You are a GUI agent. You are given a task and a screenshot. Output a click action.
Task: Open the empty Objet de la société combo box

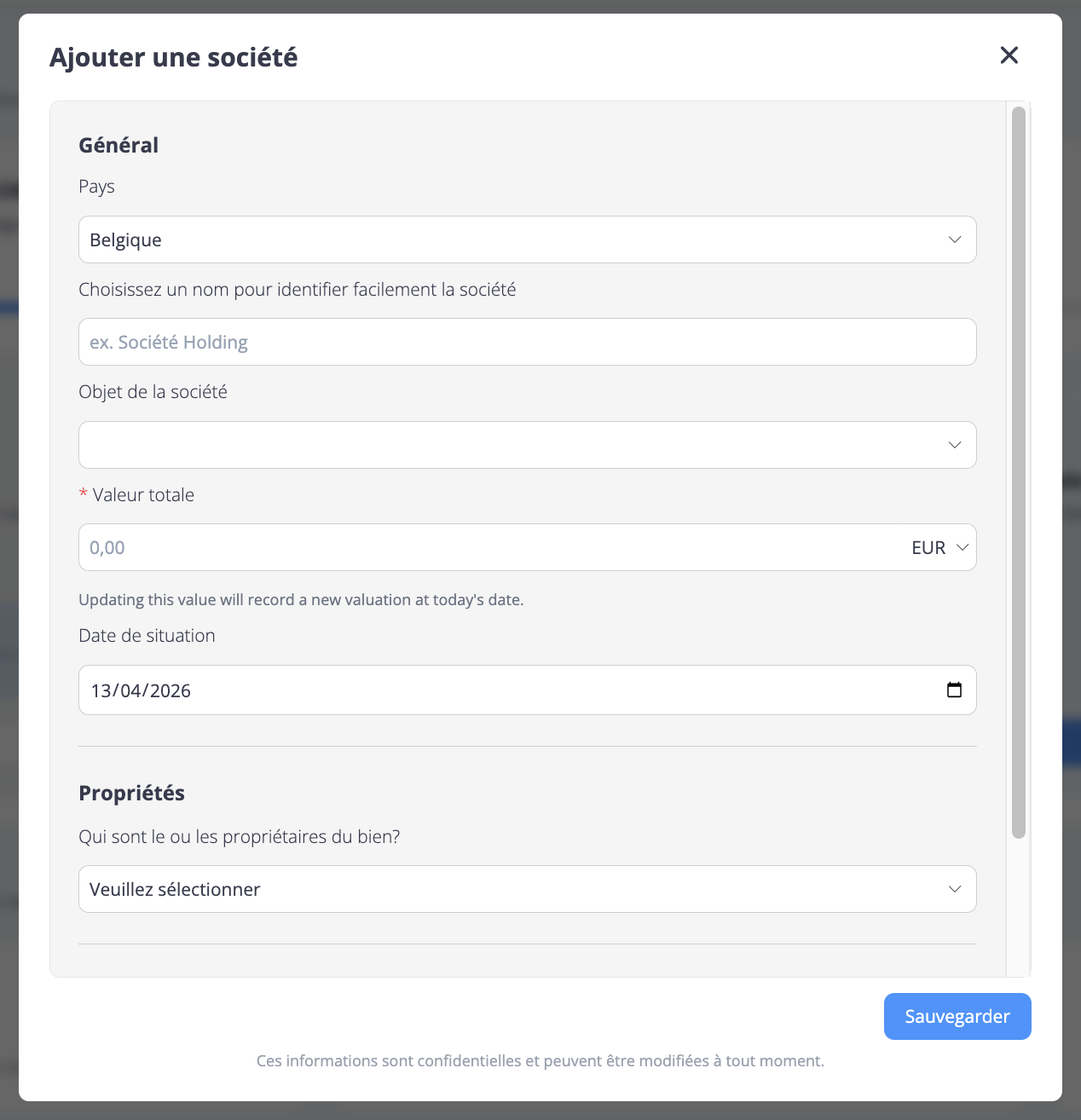[x=512, y=445]
